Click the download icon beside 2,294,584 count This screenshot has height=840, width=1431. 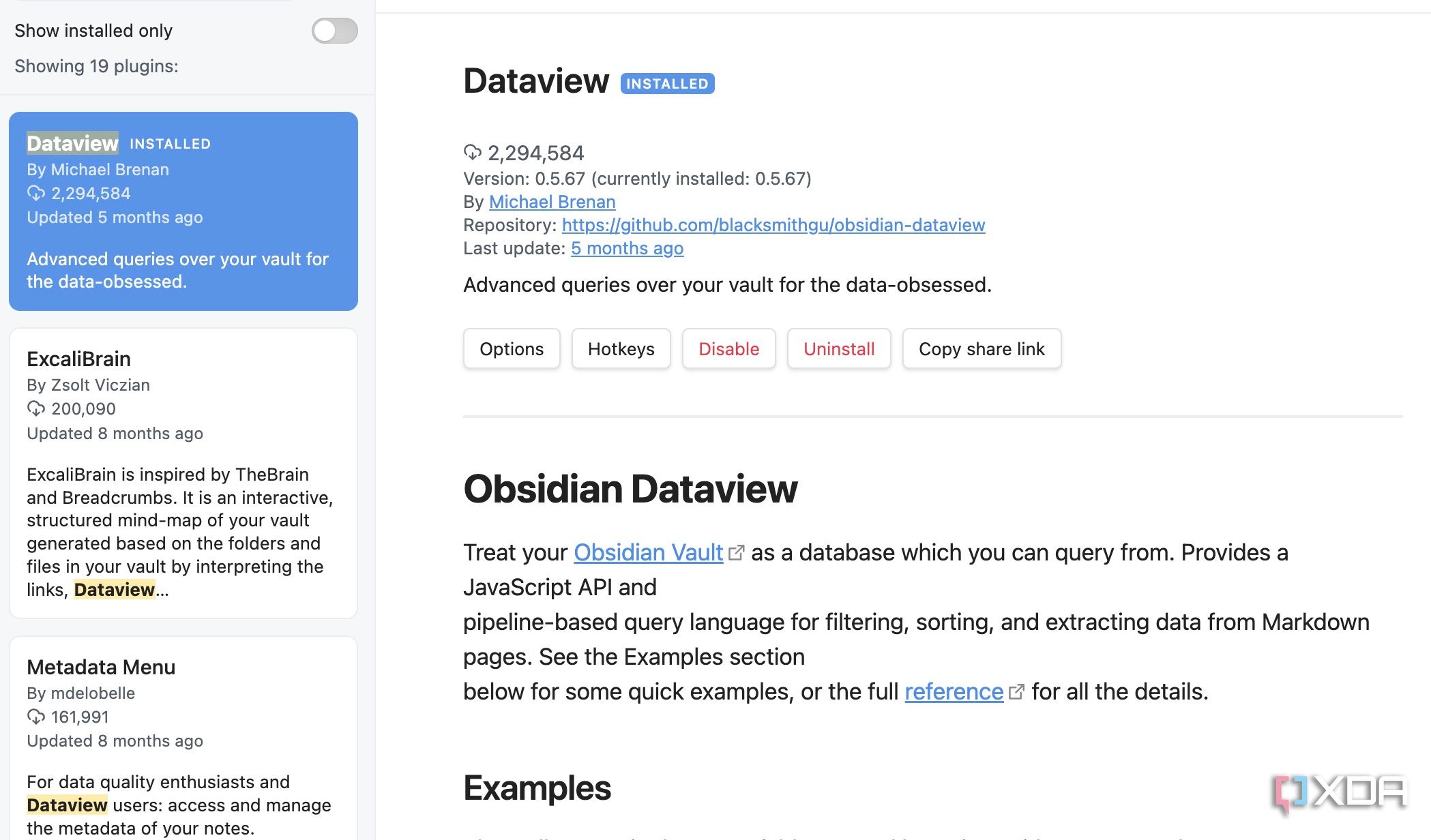tap(473, 153)
